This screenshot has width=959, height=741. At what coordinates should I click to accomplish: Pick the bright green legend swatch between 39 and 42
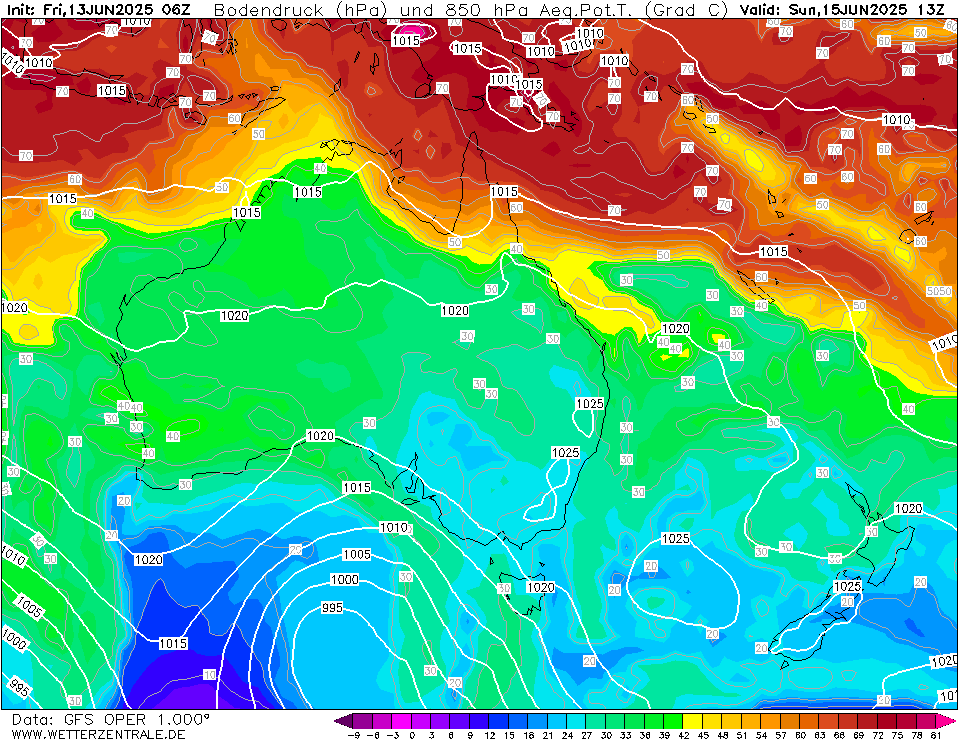pos(673,720)
